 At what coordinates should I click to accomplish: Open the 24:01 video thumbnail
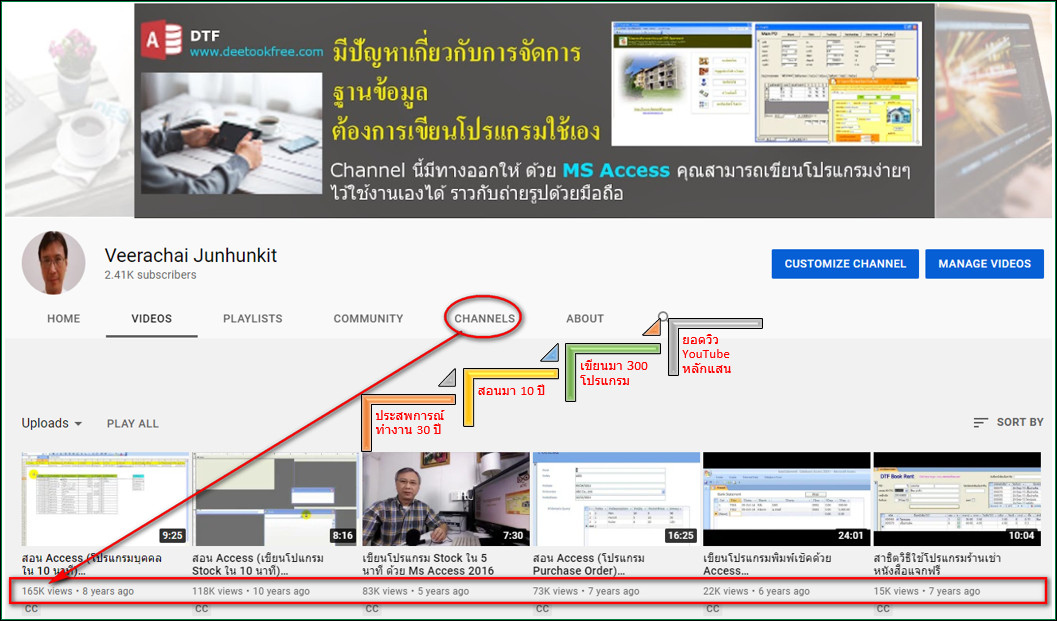(786, 499)
